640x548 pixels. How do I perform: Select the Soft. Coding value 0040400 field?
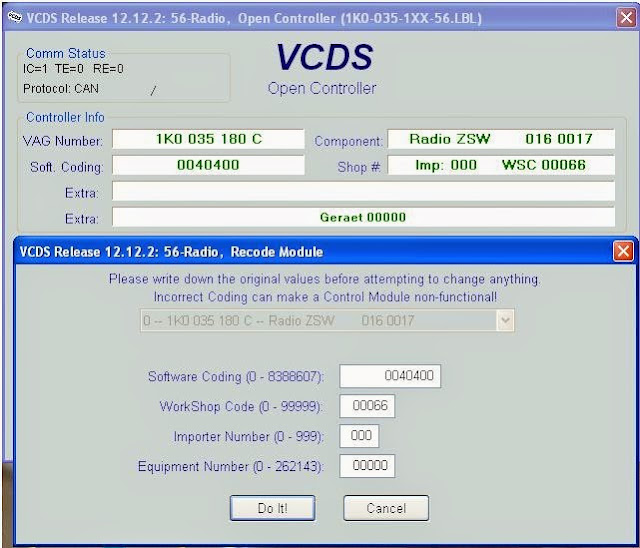(209, 165)
